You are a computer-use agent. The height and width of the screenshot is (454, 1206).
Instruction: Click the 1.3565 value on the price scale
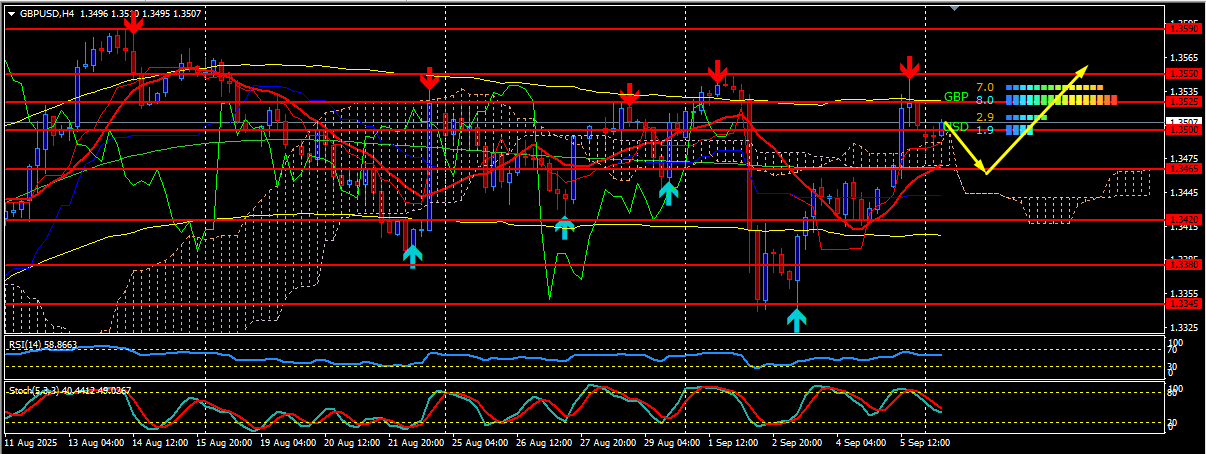coord(1184,57)
